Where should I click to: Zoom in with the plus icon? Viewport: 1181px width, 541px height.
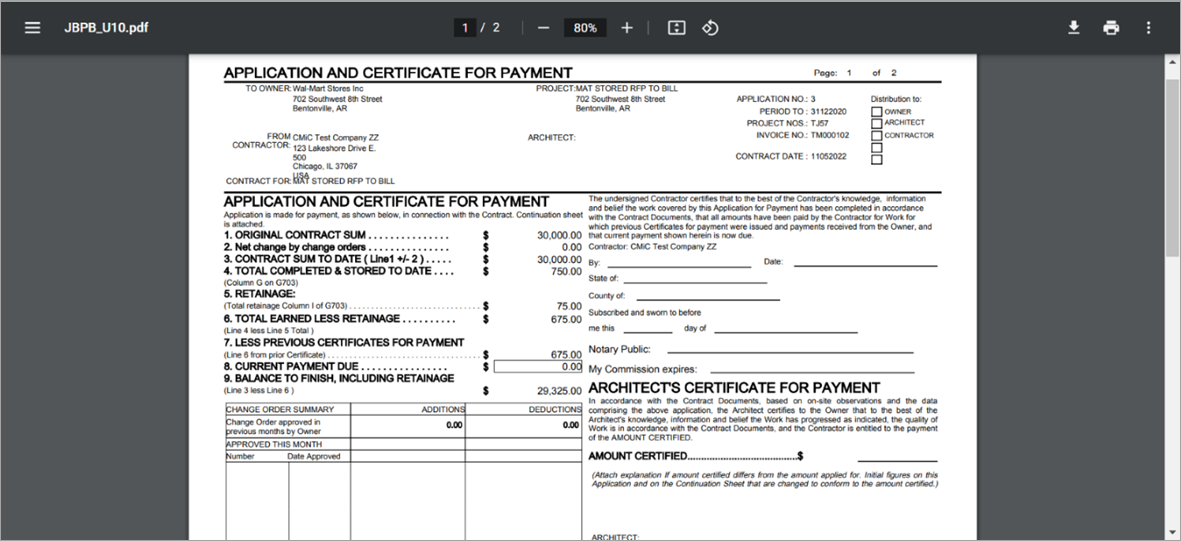click(x=627, y=28)
